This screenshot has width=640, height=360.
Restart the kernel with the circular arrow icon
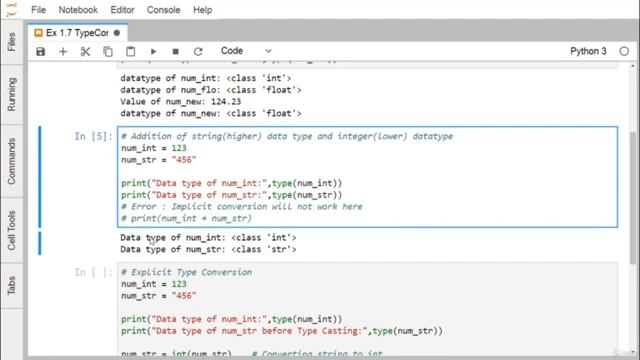click(x=198, y=51)
